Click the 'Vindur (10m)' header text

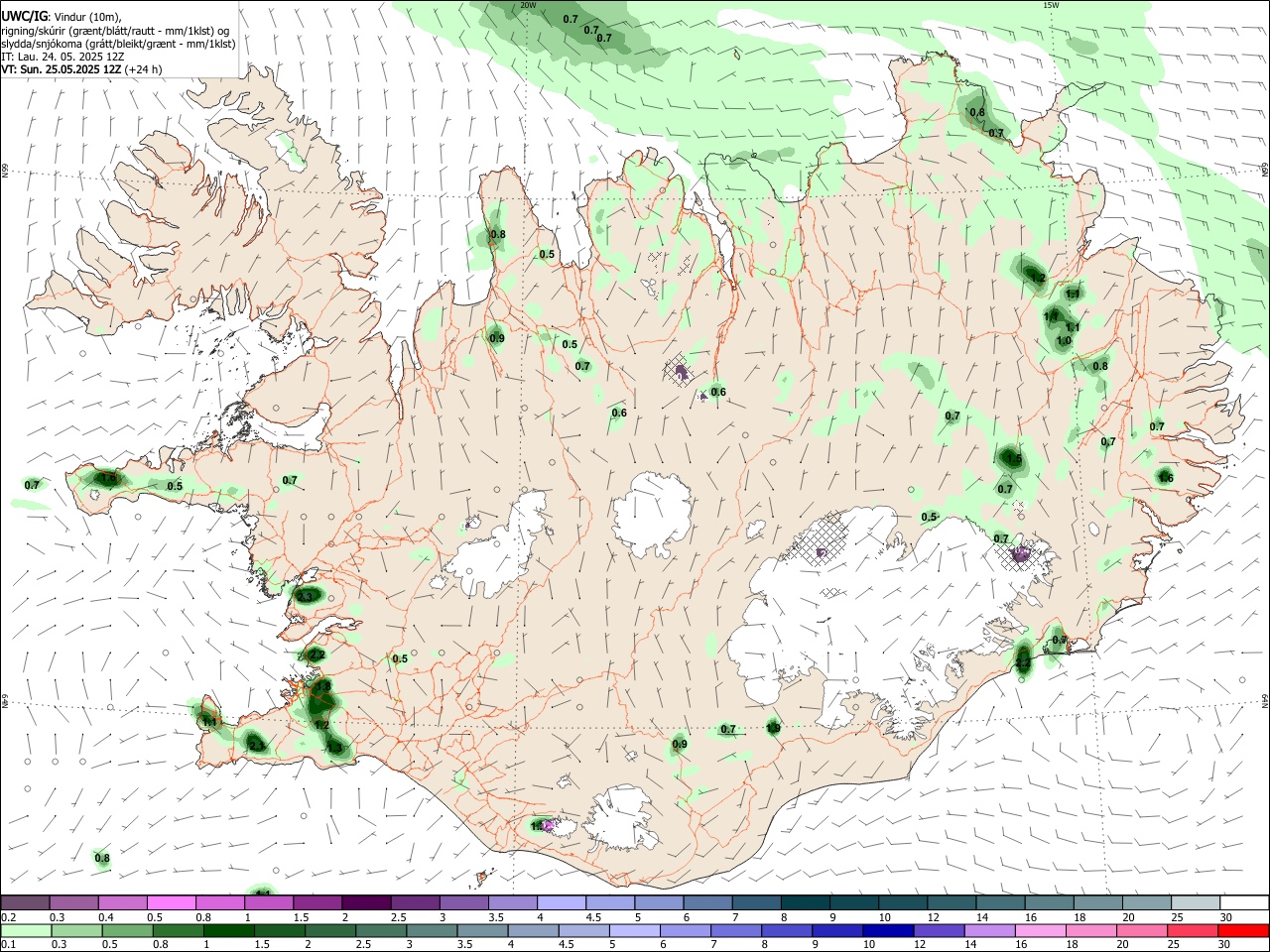[87, 17]
